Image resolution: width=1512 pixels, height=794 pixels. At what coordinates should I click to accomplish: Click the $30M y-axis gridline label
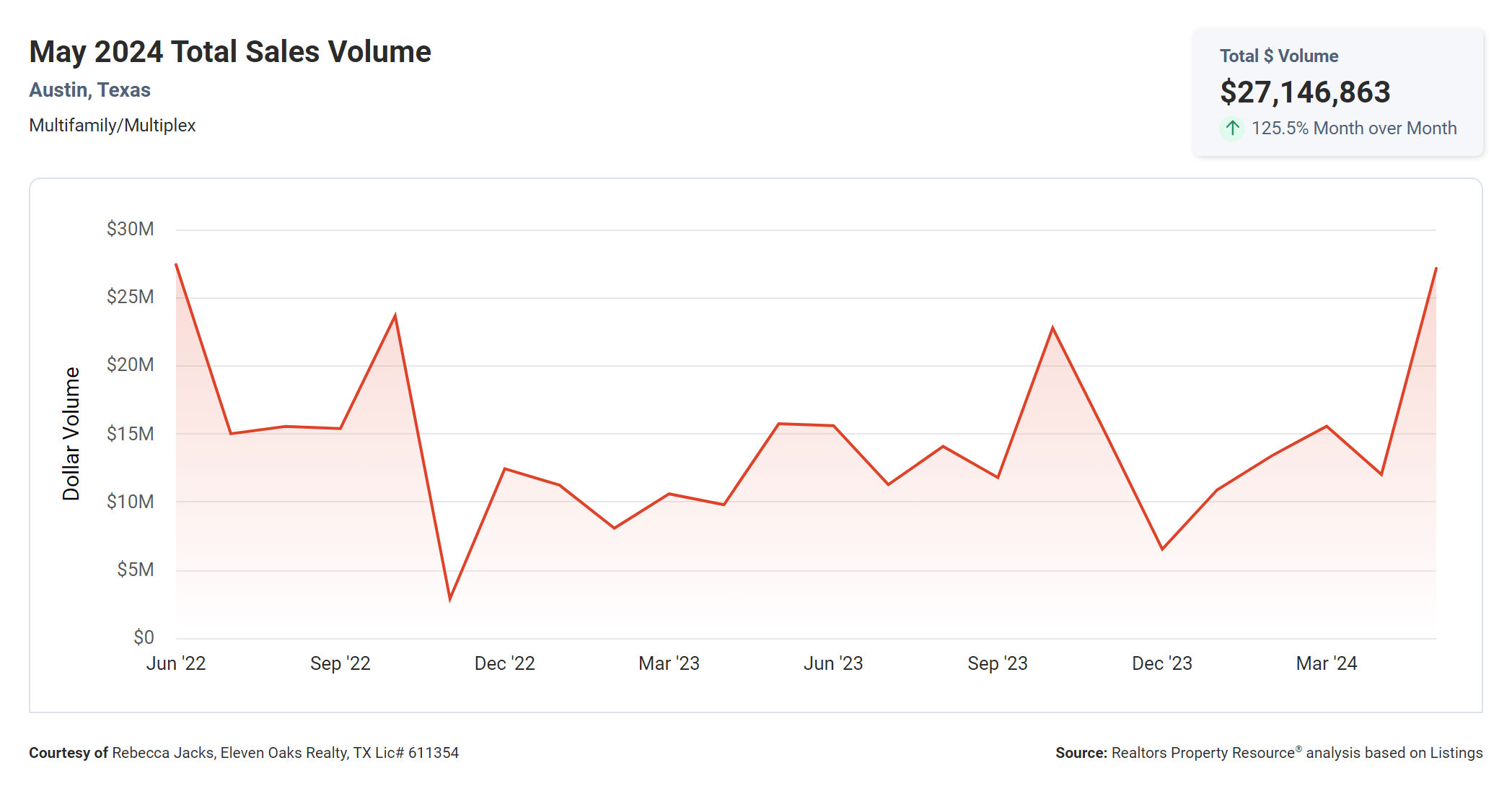click(130, 230)
